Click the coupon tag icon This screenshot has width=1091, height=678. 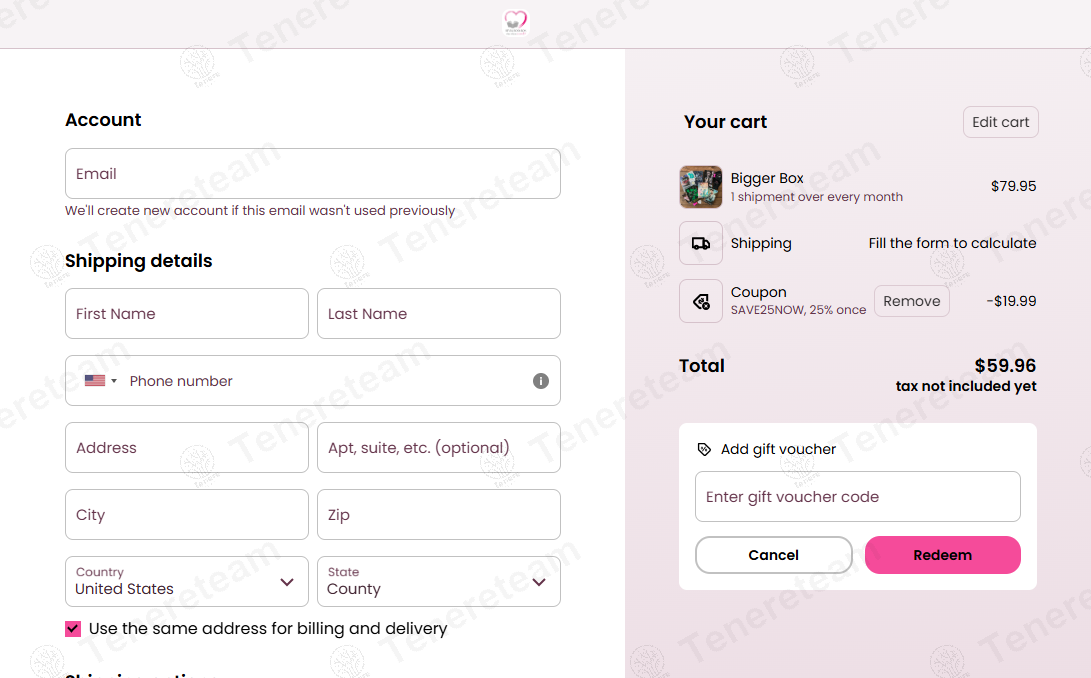click(x=701, y=301)
